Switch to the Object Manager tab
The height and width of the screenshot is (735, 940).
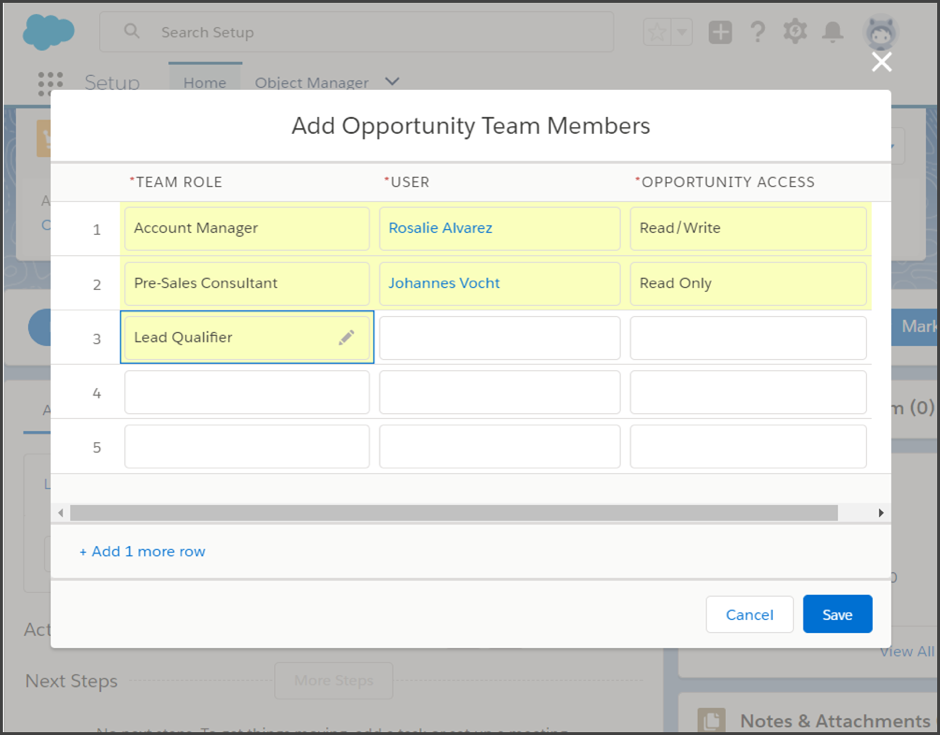coord(311,83)
